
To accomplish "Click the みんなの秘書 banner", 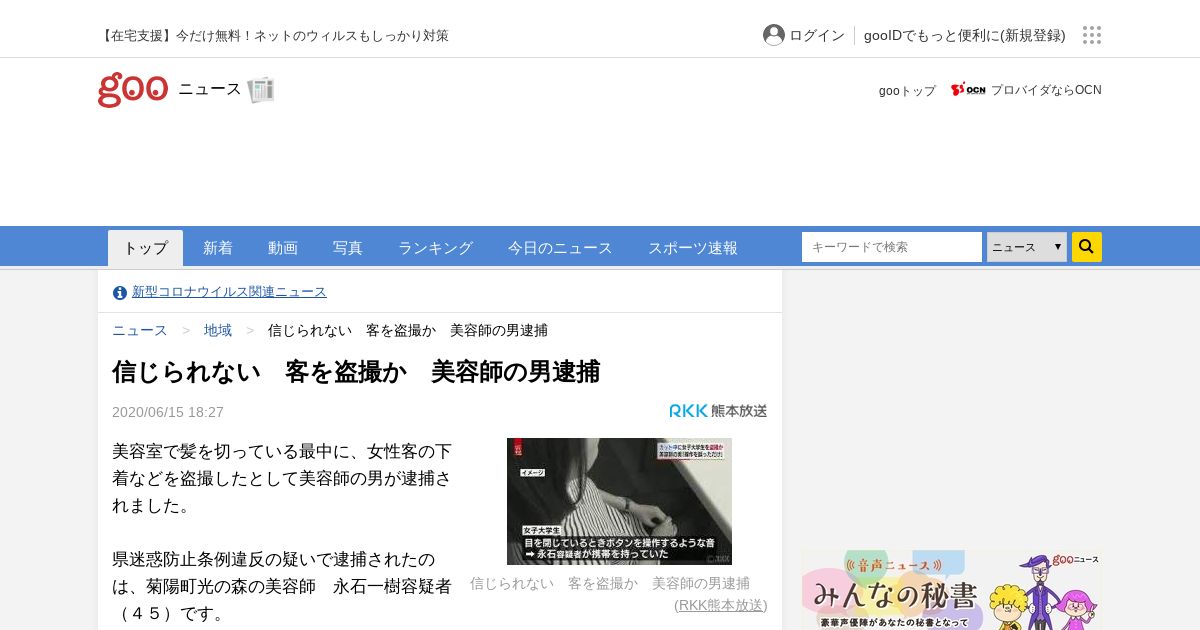I will (952, 590).
